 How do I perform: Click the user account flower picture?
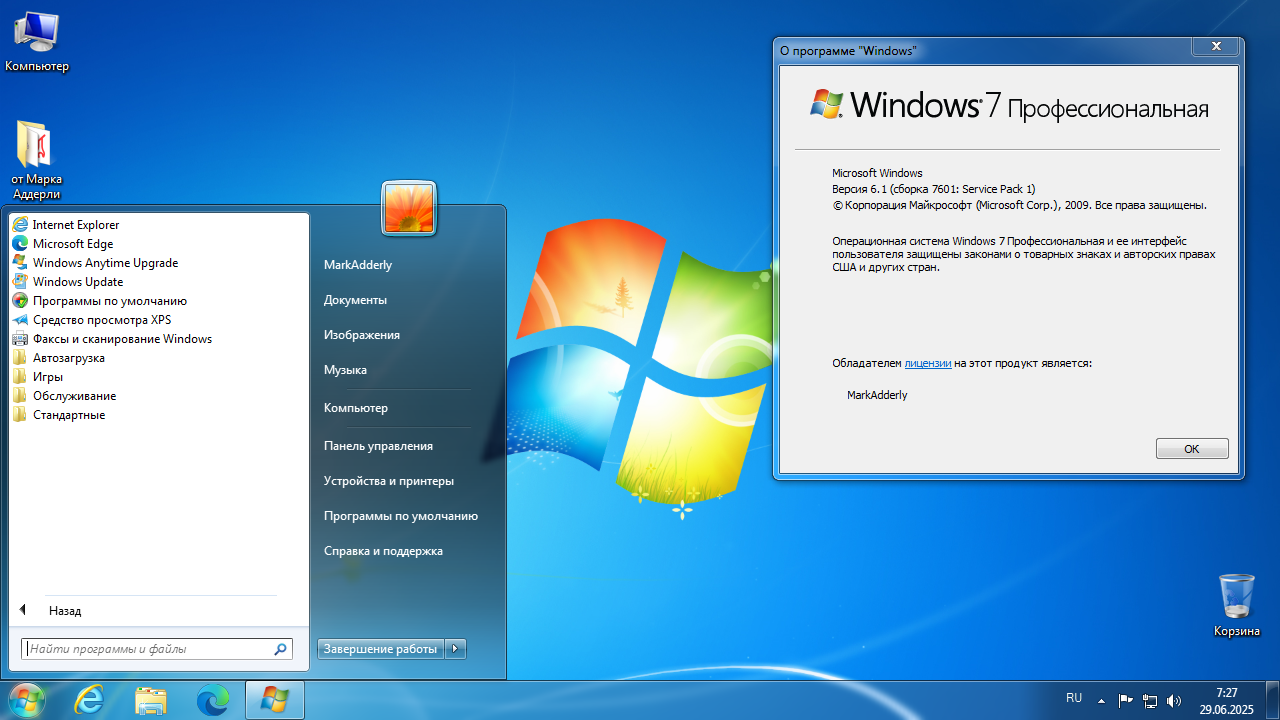coord(409,208)
